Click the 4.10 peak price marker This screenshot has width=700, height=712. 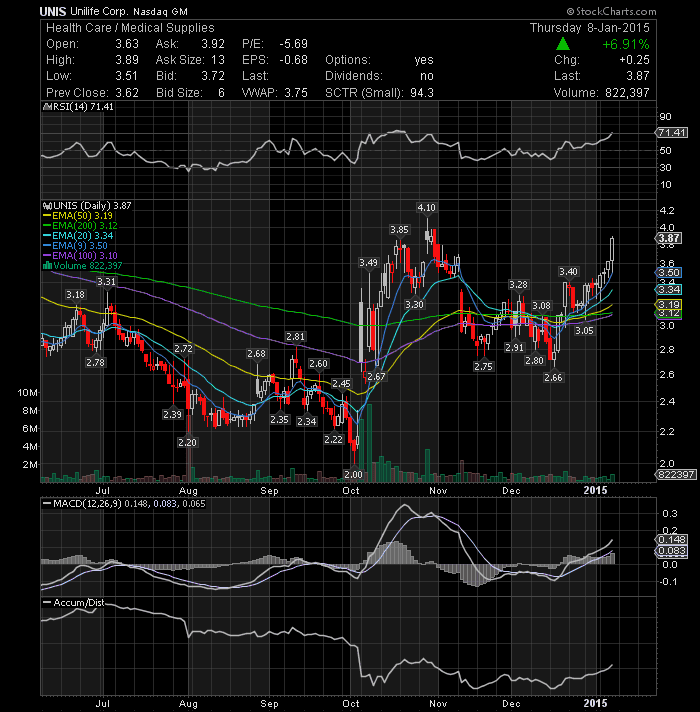[x=426, y=208]
